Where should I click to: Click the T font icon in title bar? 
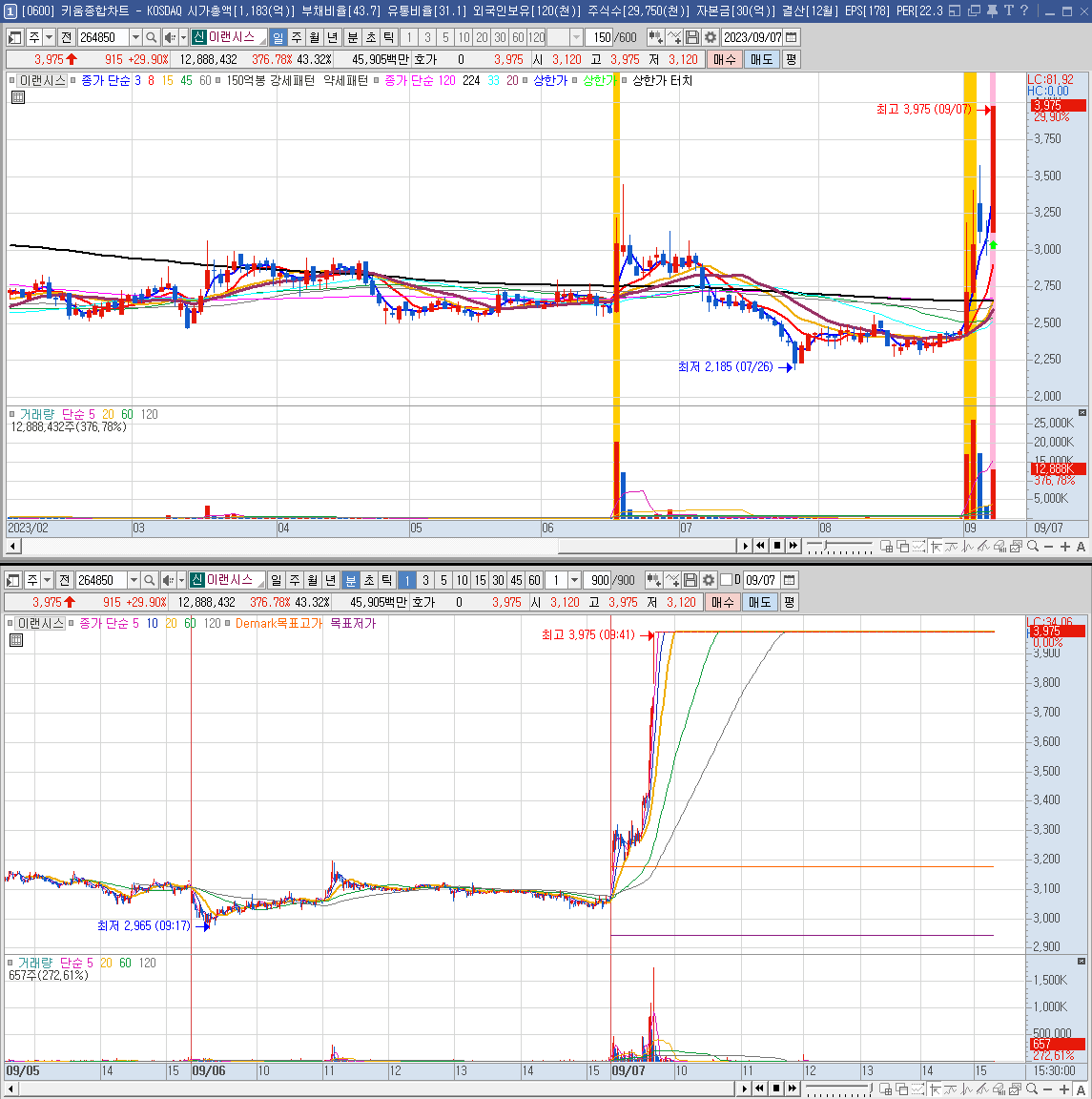1009,10
